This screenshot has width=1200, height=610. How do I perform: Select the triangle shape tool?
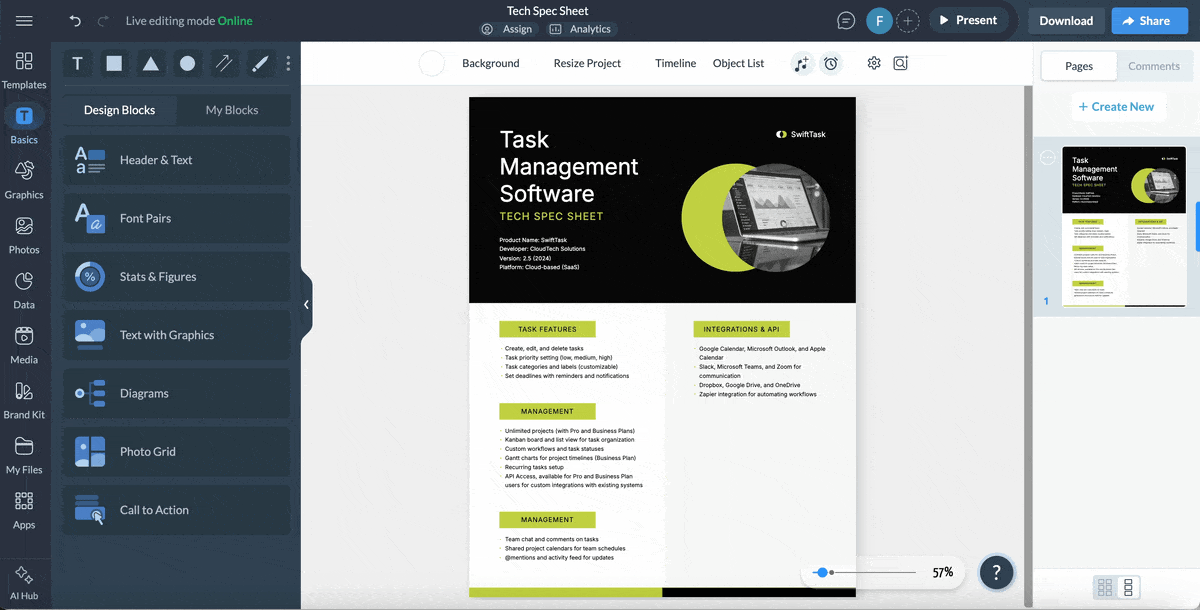coord(150,63)
